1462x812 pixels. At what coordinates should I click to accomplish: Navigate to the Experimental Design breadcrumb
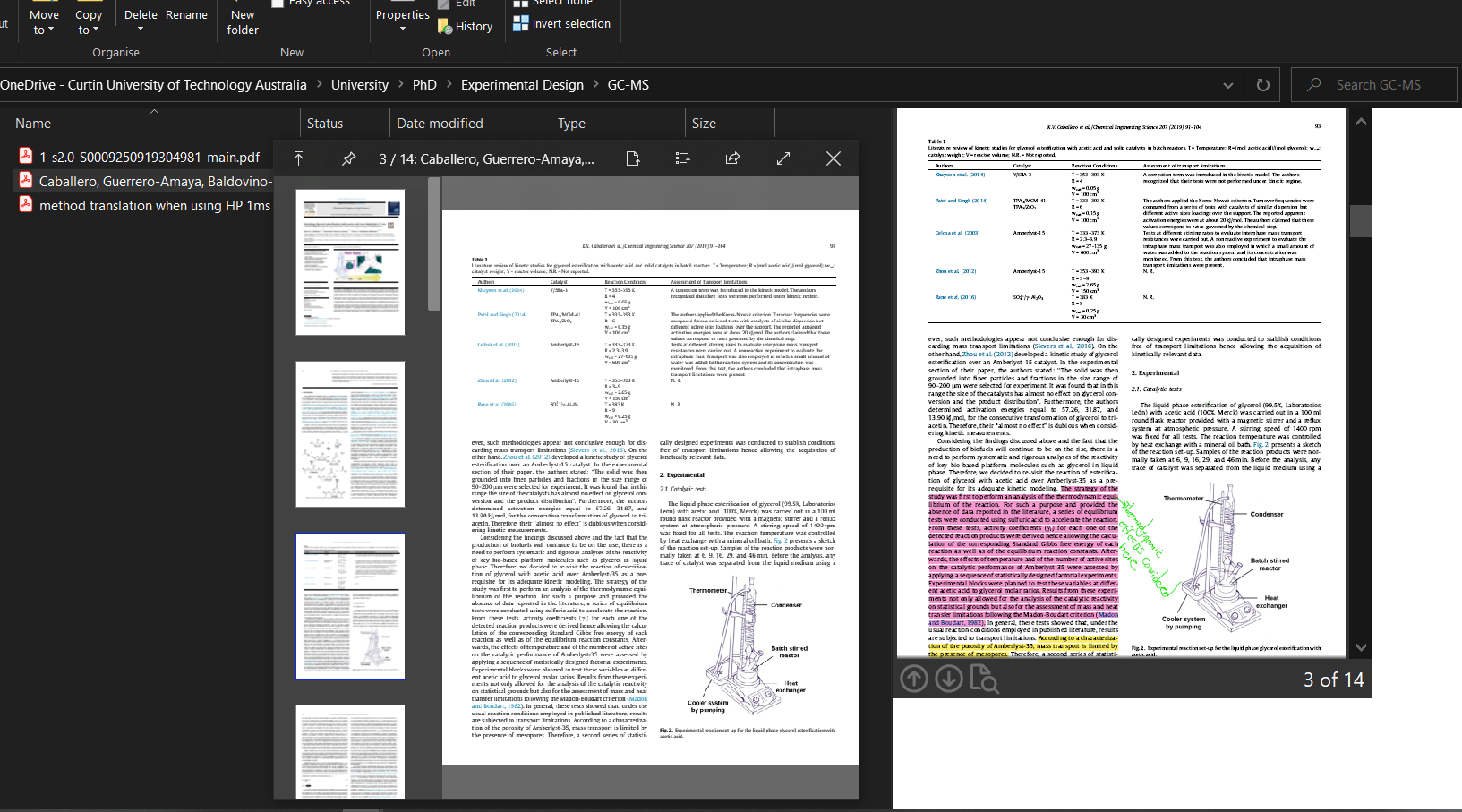(522, 84)
